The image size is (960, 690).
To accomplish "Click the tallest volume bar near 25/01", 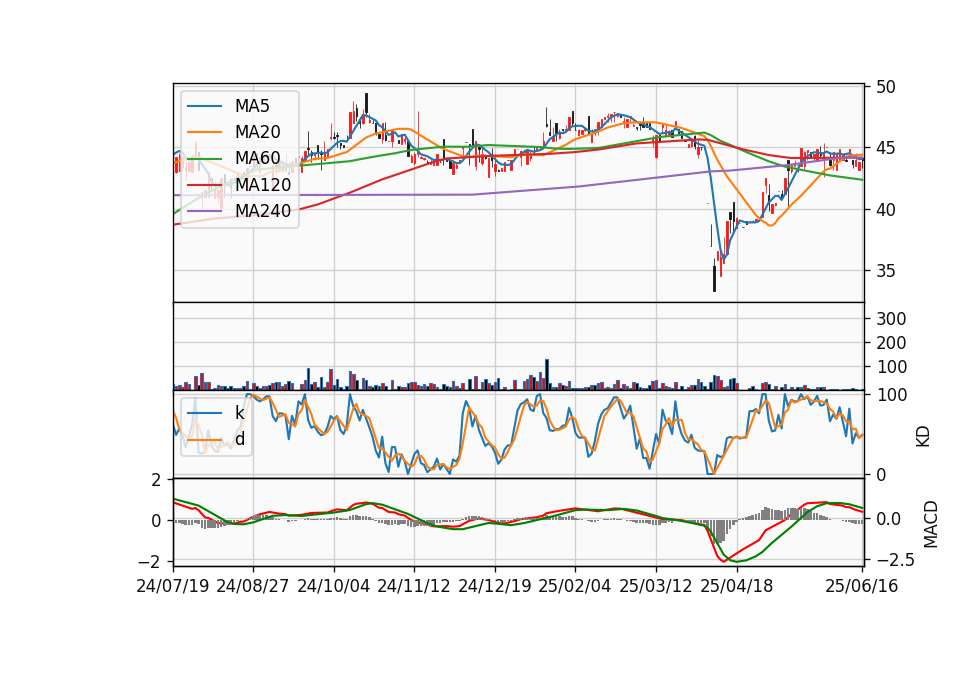I will point(547,375).
